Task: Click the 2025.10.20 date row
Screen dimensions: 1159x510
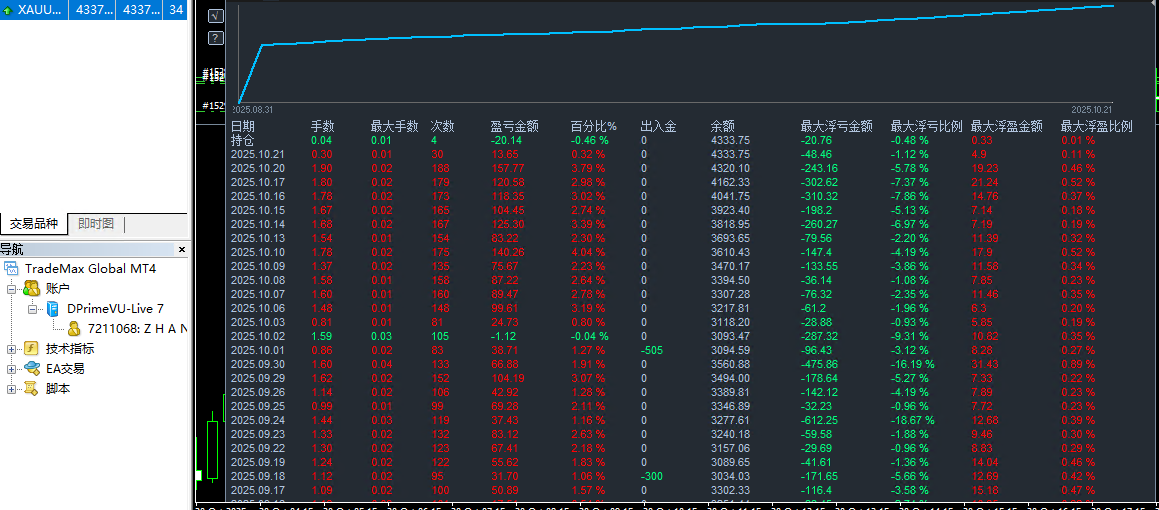Action: tap(259, 168)
